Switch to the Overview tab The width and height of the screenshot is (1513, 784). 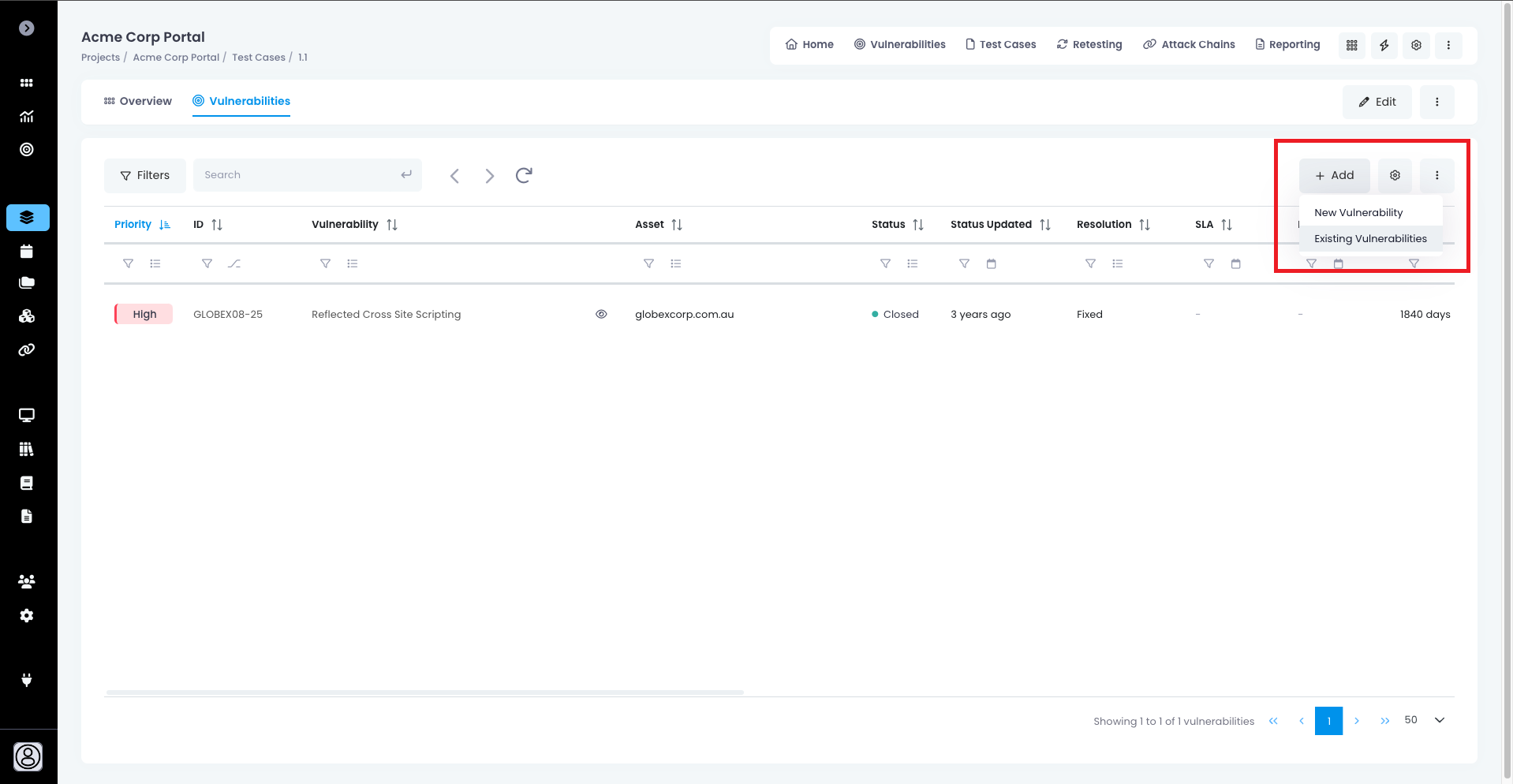point(138,101)
